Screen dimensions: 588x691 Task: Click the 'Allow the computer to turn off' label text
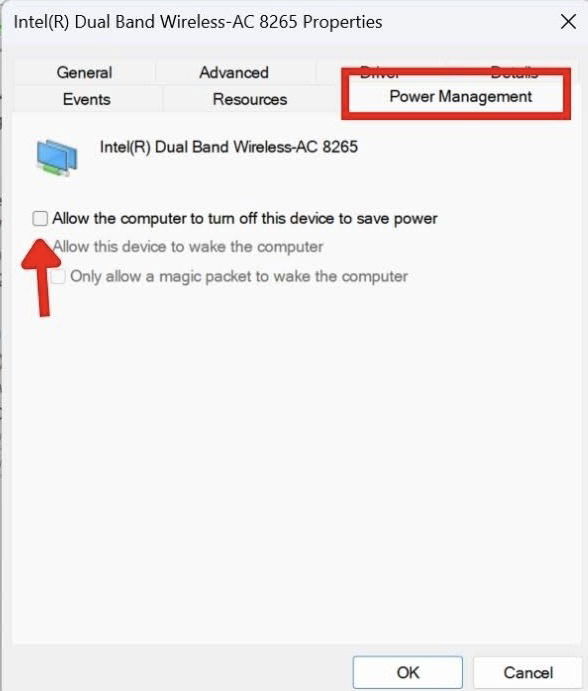(245, 219)
